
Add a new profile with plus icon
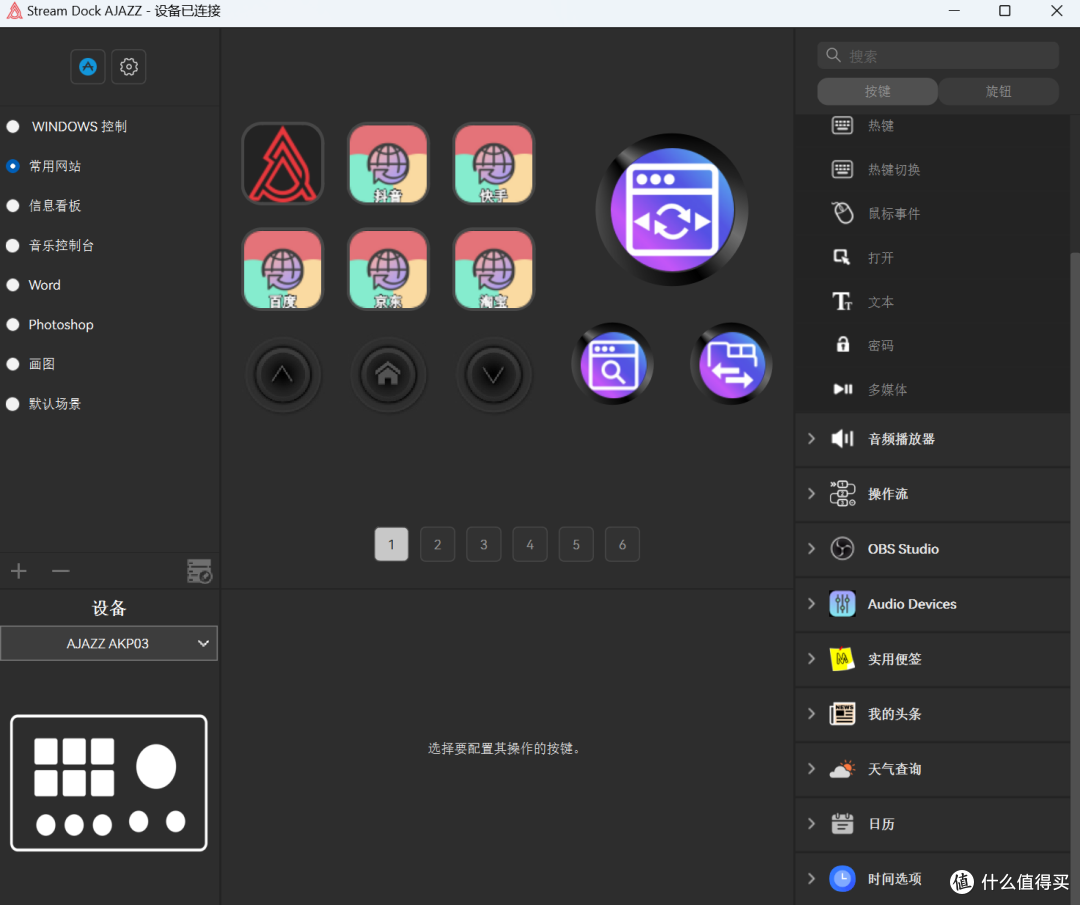(19, 571)
